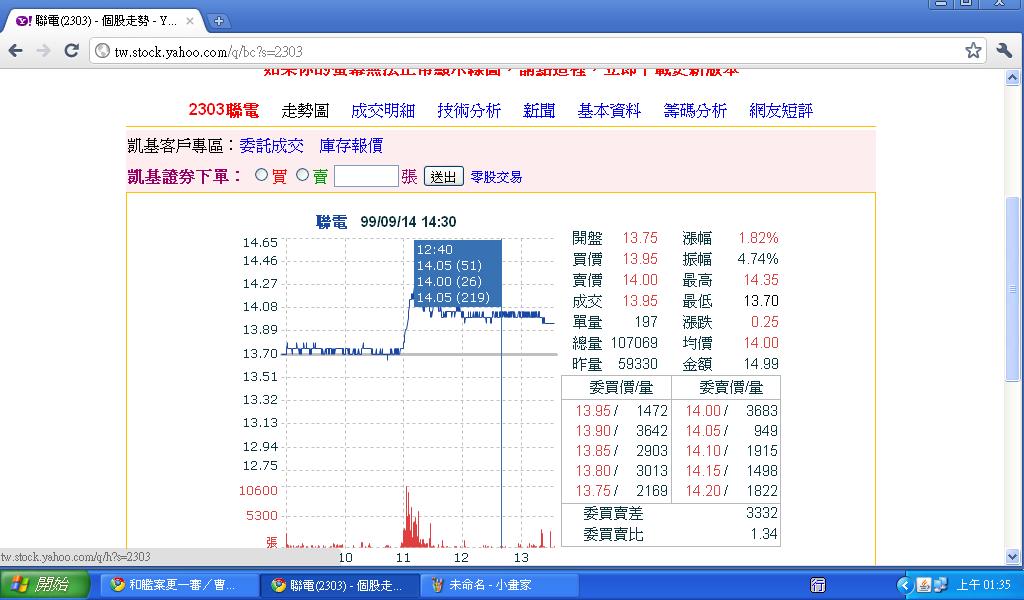This screenshot has height=600, width=1024.
Task: Select the 買 buy radio button
Action: coord(261,175)
